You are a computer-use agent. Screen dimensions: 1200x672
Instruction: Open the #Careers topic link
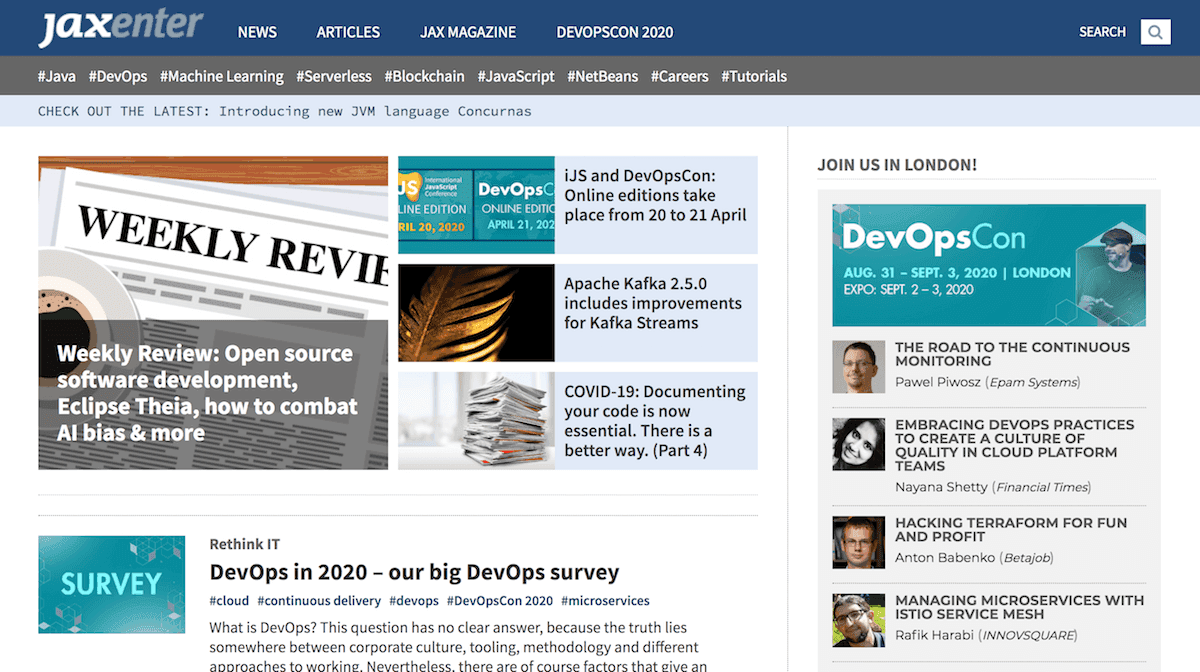[680, 76]
